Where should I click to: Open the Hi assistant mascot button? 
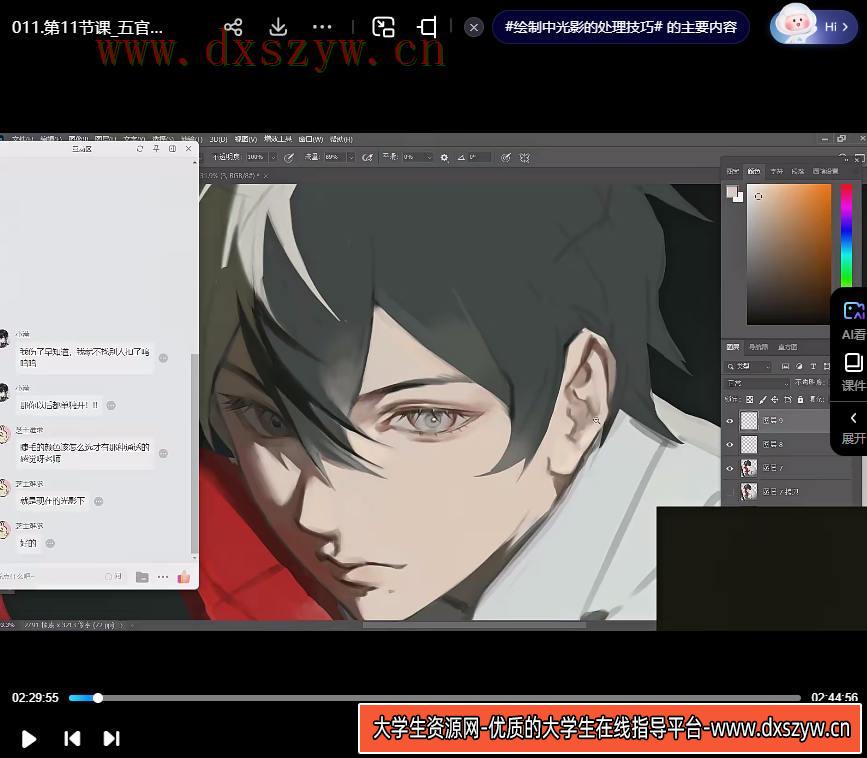pyautogui.click(x=813, y=26)
